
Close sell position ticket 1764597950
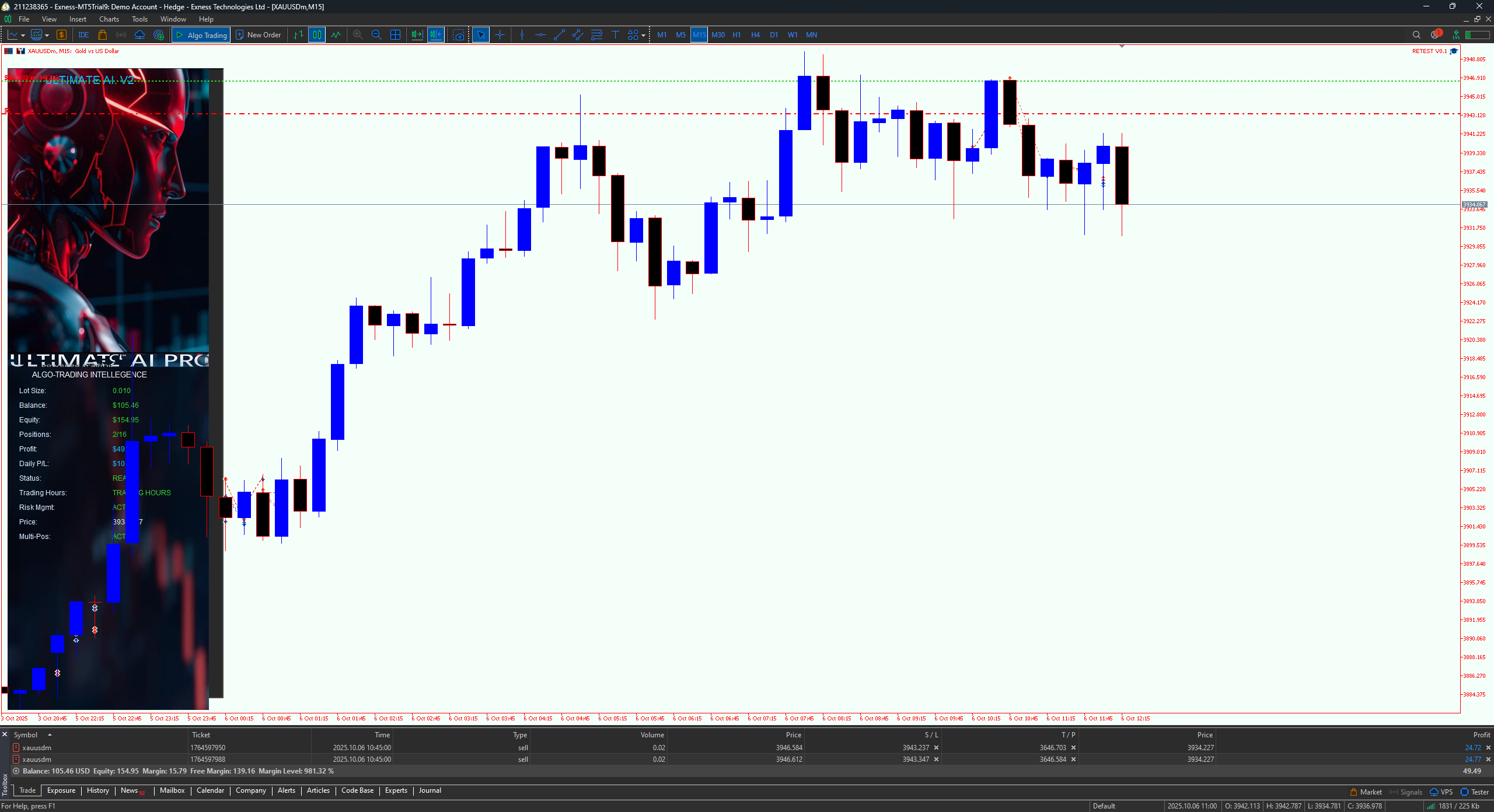[1488, 748]
